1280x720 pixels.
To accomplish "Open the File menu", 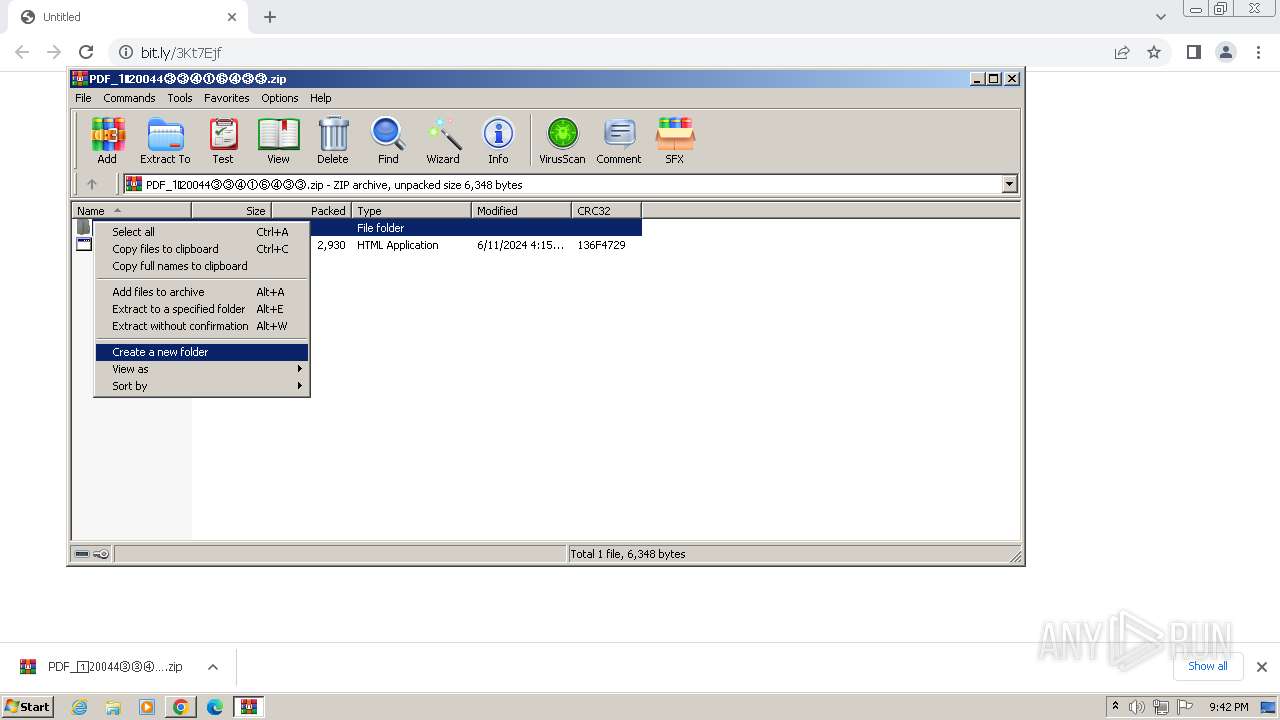I will [83, 98].
